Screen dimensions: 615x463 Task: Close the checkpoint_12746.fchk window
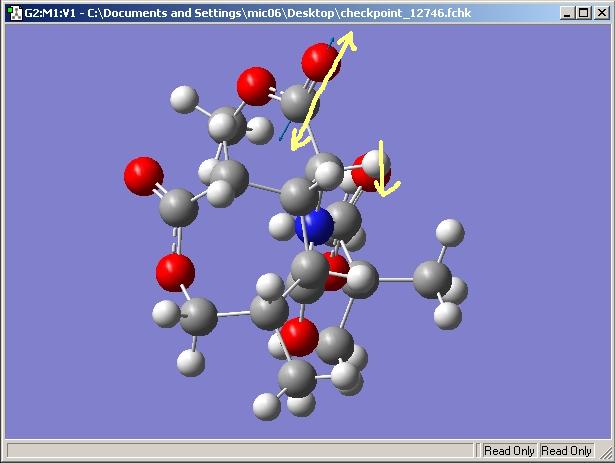(x=602, y=13)
